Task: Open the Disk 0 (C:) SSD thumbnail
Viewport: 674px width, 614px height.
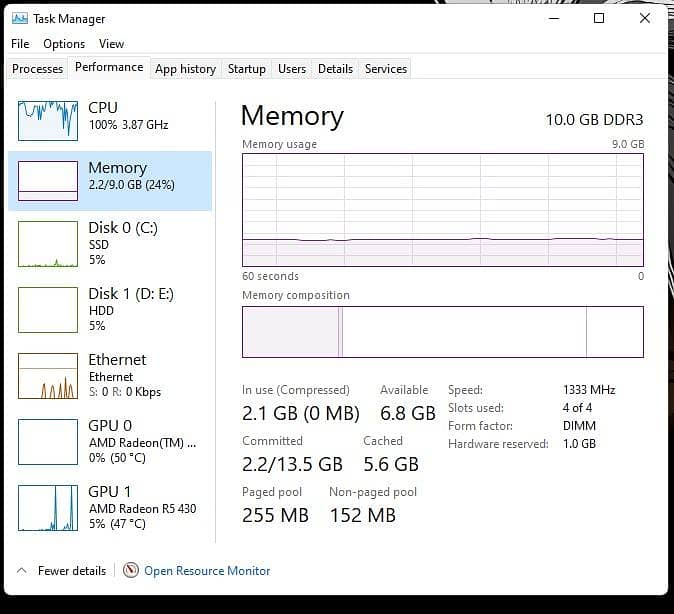Action: pos(48,244)
